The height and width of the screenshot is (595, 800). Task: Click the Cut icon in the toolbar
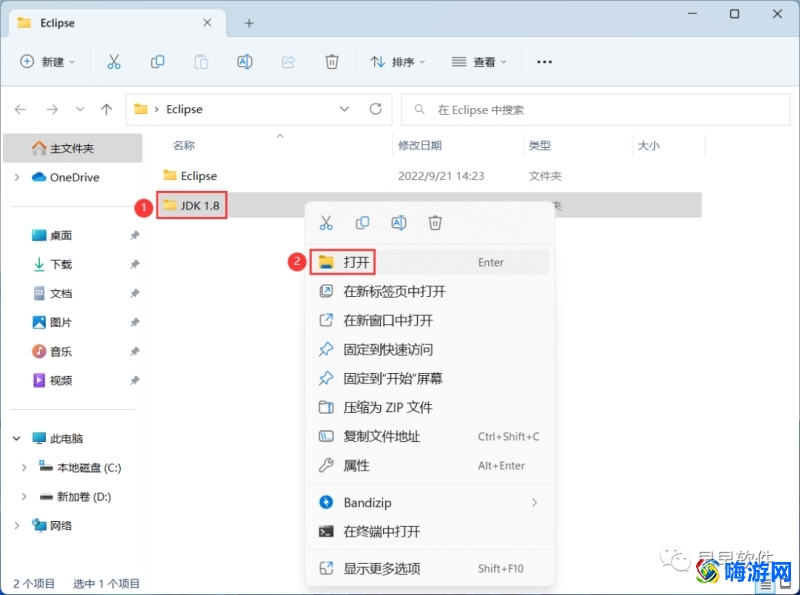click(114, 62)
